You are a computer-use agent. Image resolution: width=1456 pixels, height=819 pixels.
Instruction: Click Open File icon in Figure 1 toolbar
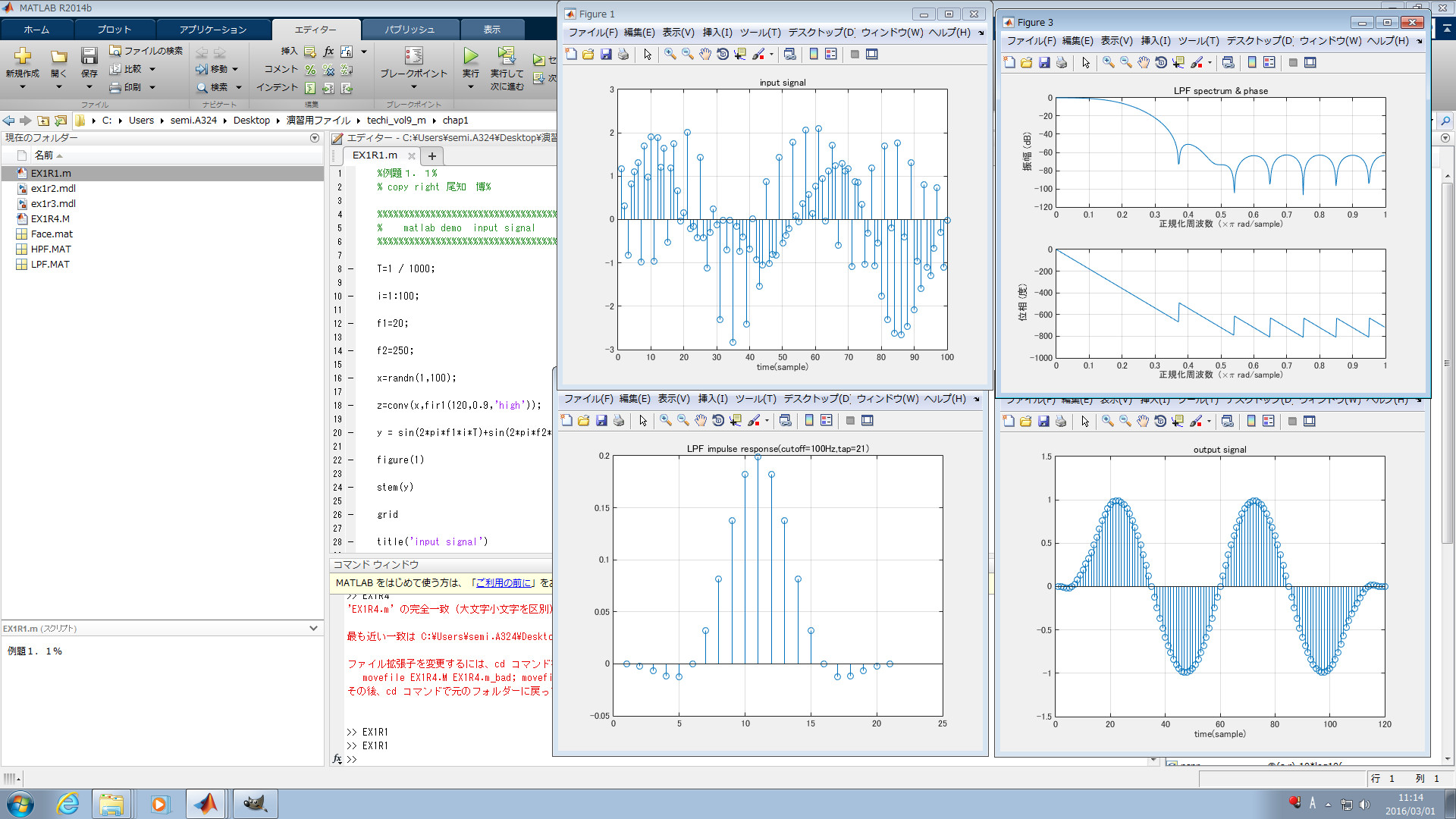coord(588,54)
